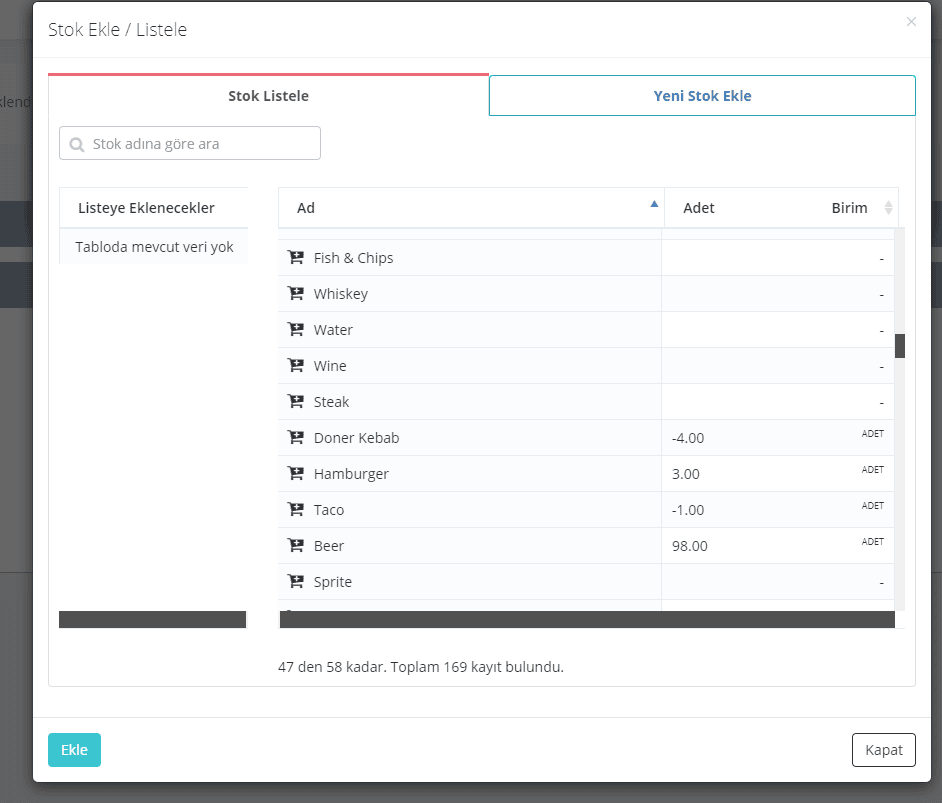Sort the table by Ad column
The width and height of the screenshot is (942, 803).
[471, 208]
